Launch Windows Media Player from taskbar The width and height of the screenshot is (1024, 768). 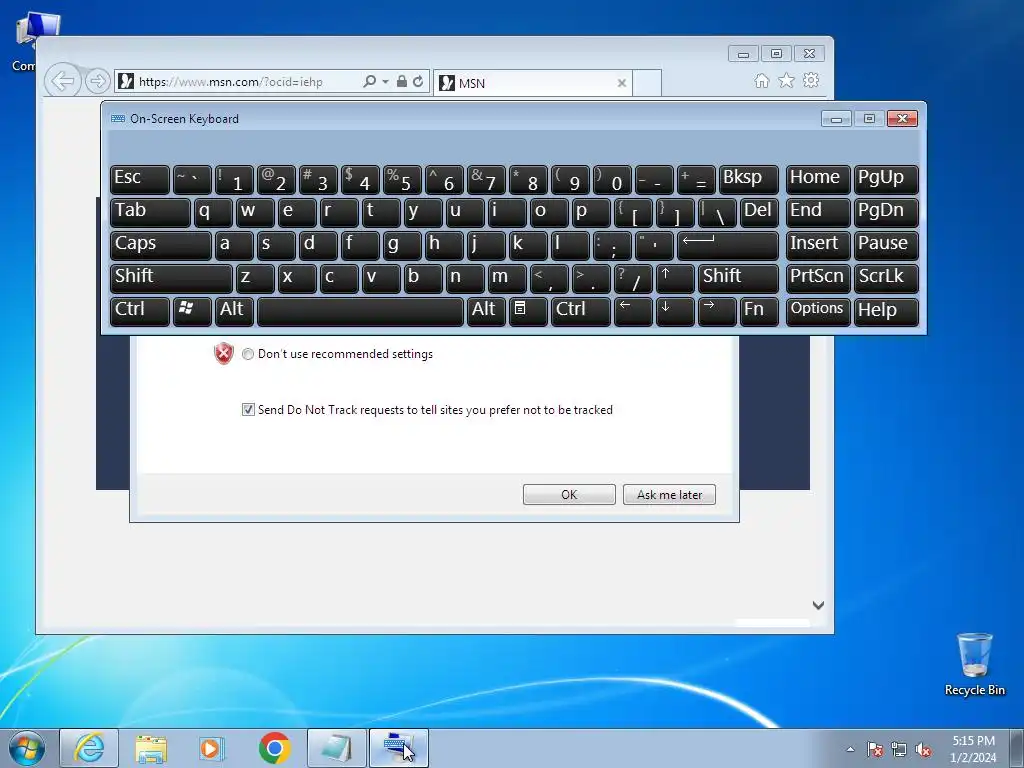pyautogui.click(x=212, y=748)
